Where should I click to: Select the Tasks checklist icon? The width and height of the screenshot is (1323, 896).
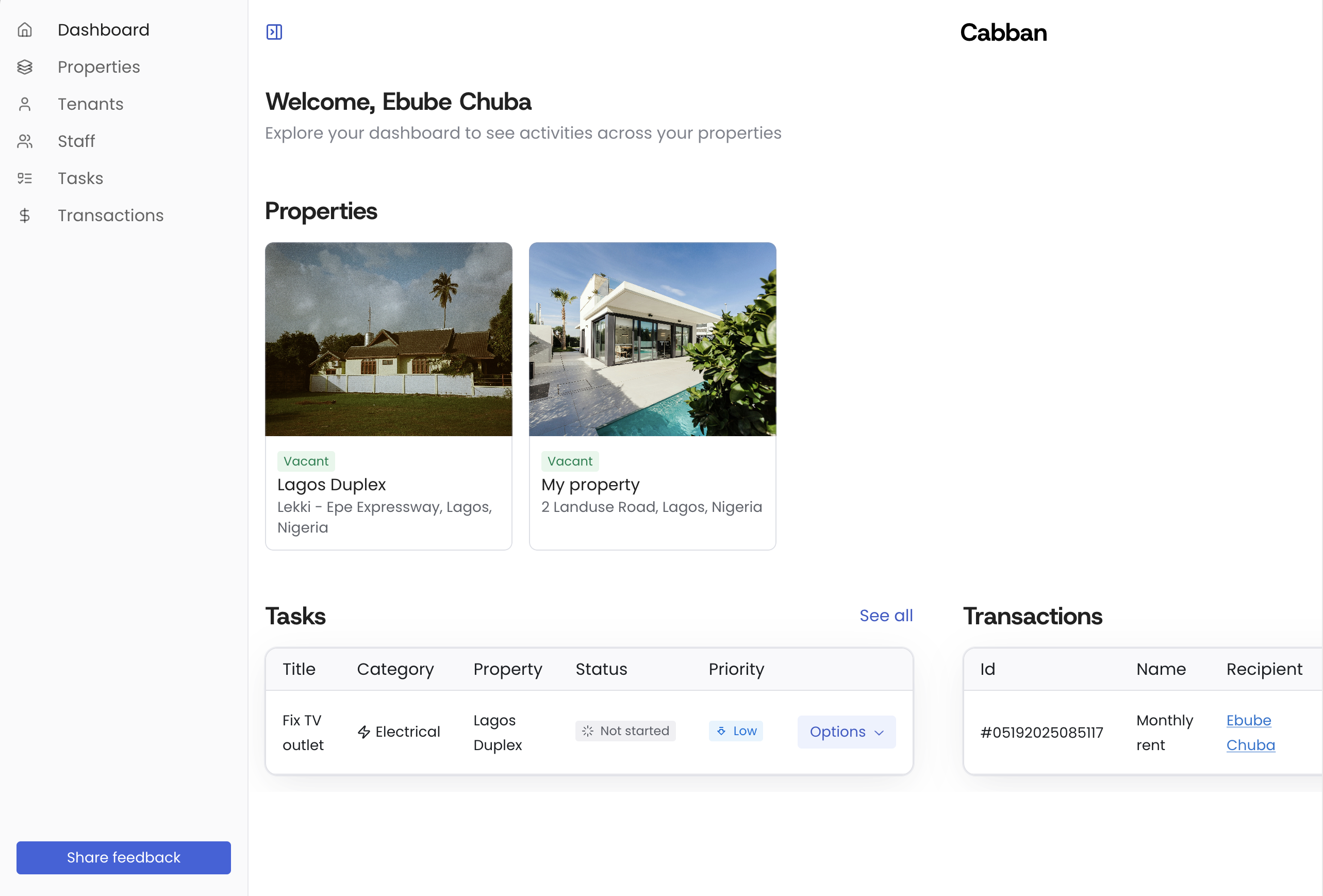(x=25, y=178)
